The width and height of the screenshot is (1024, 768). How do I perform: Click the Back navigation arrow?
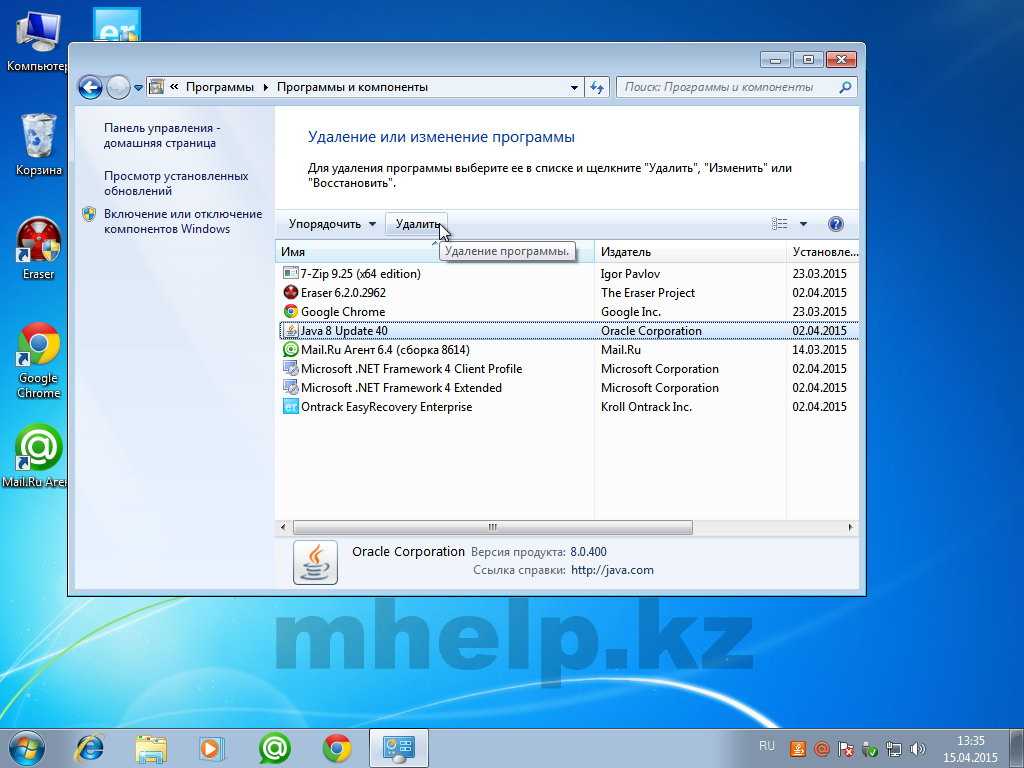tap(90, 87)
